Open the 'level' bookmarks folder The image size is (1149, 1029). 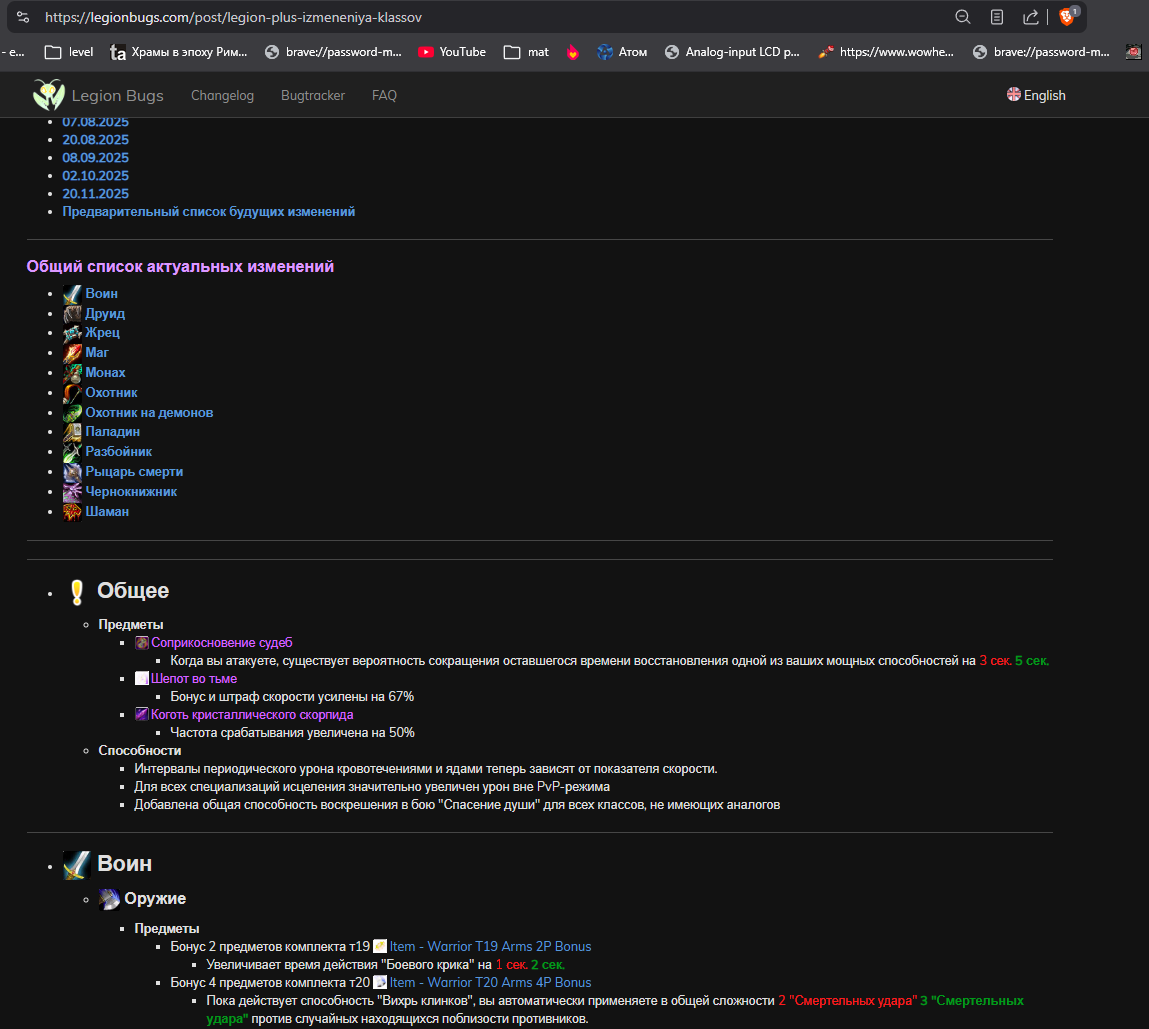coord(69,52)
